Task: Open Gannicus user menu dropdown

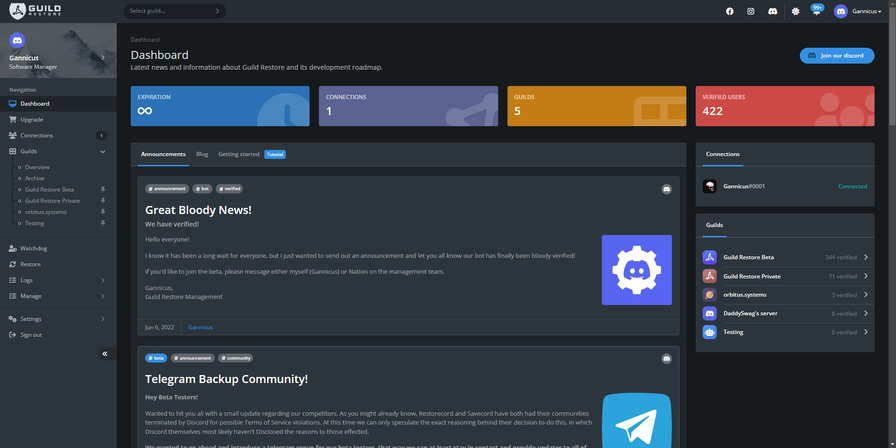Action: (857, 11)
